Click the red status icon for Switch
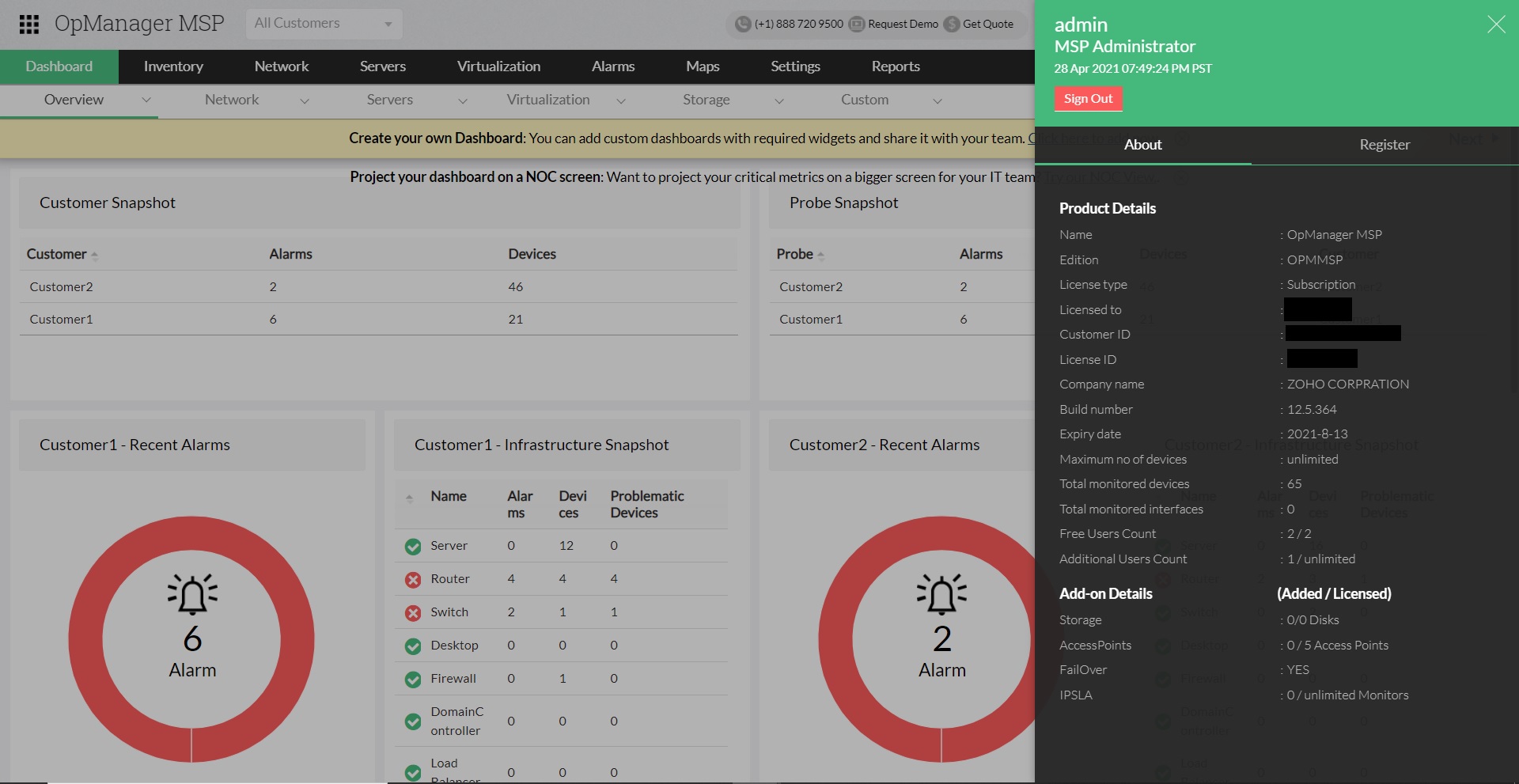 (x=413, y=612)
